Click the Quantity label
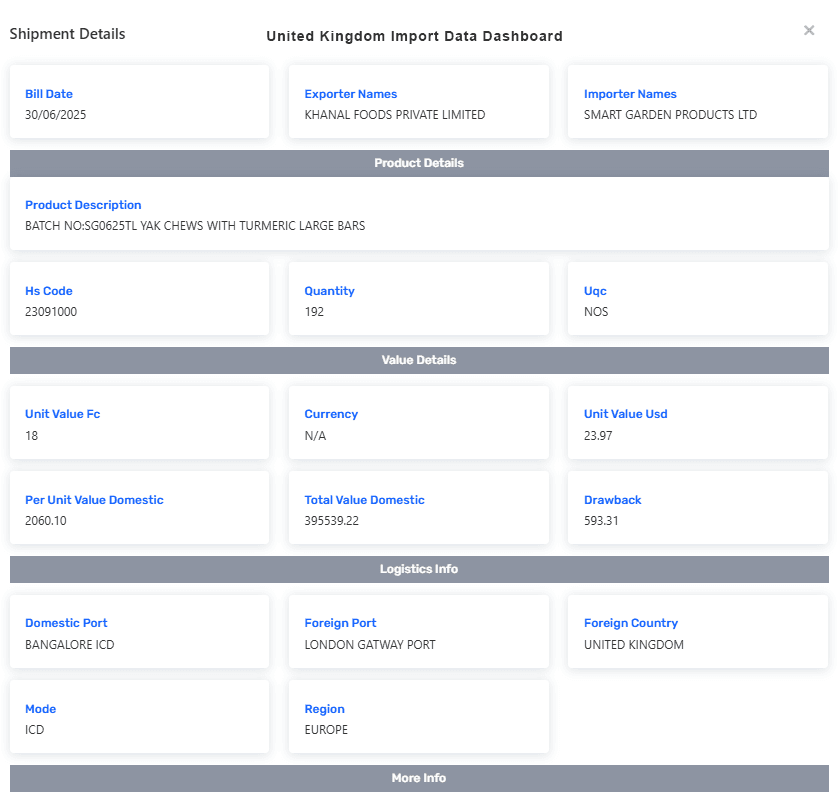839x803 pixels. pos(329,291)
